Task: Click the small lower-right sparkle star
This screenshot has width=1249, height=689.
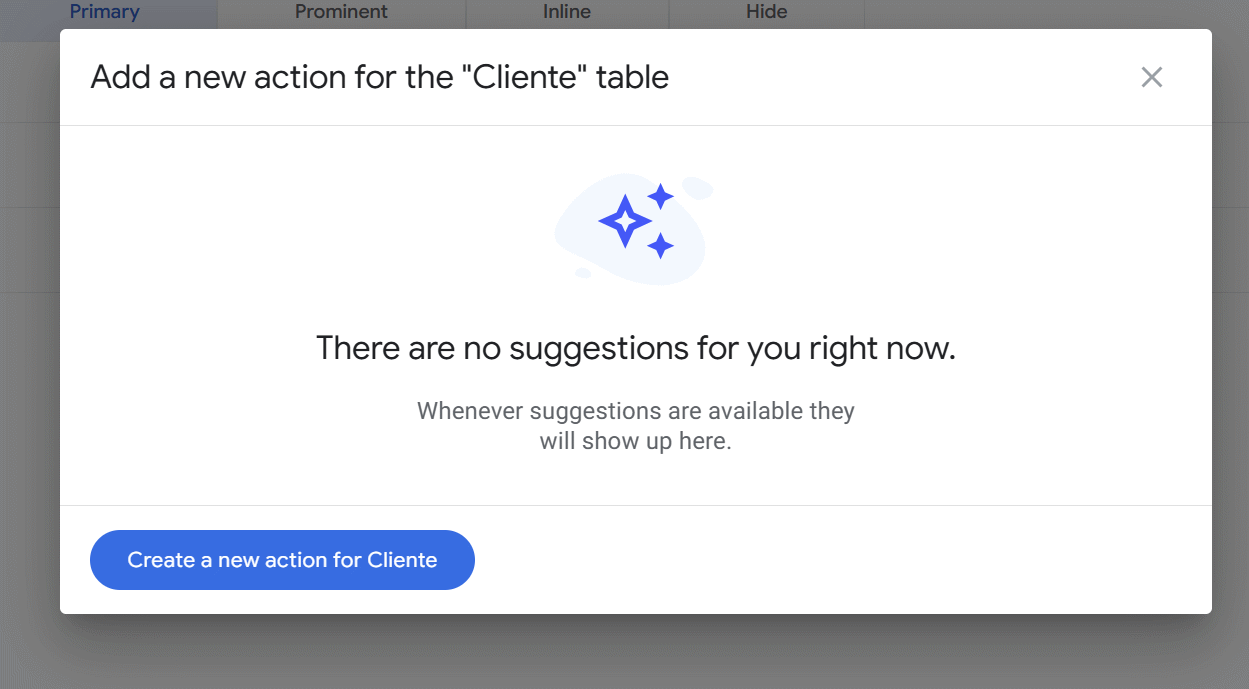Action: pos(660,245)
